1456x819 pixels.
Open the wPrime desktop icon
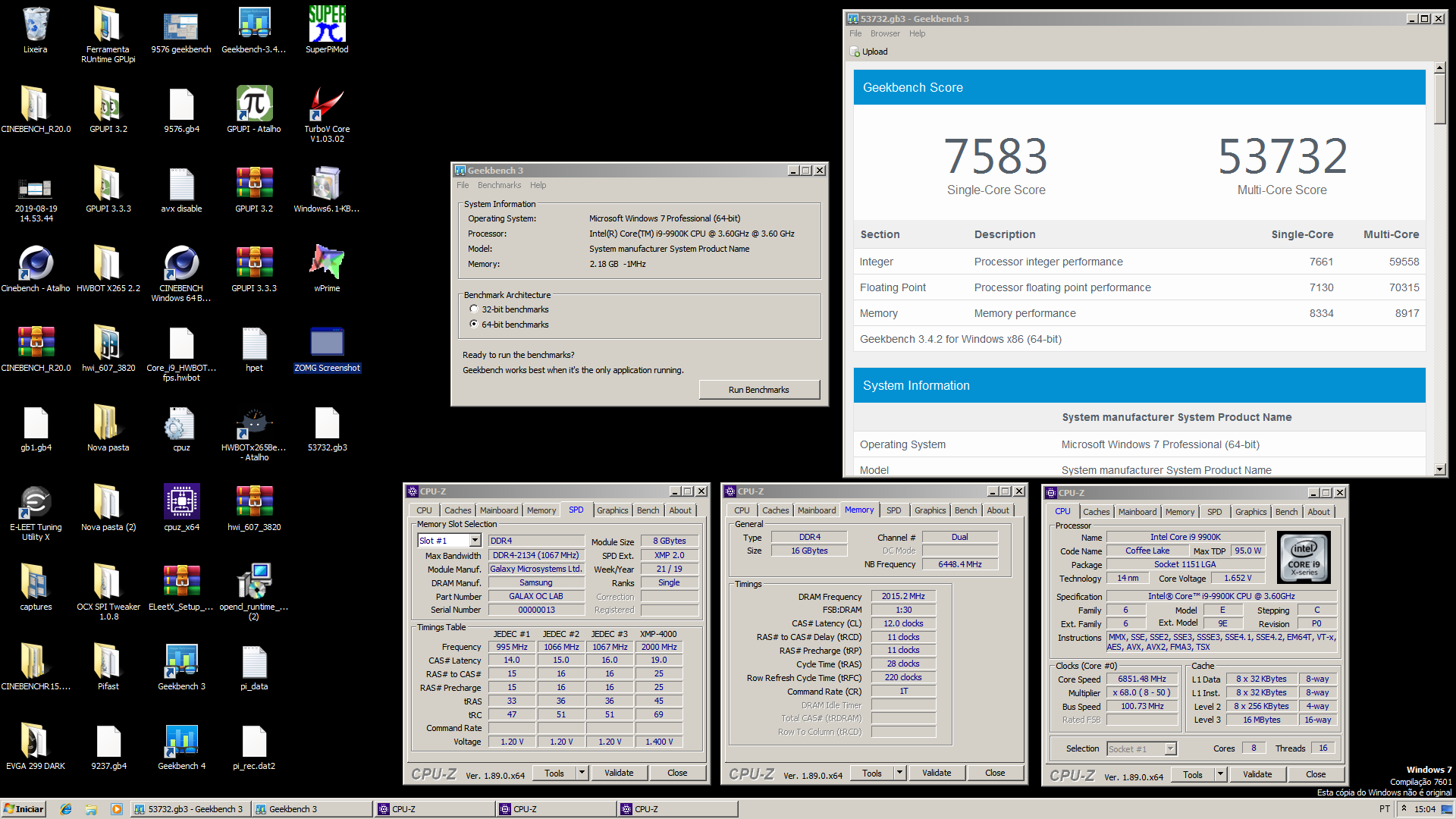pos(327,269)
